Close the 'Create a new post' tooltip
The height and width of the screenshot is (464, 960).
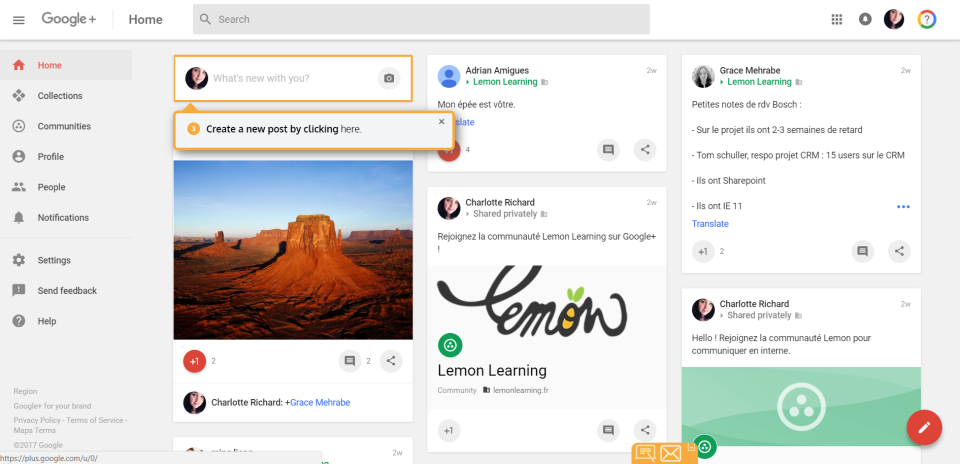442,122
